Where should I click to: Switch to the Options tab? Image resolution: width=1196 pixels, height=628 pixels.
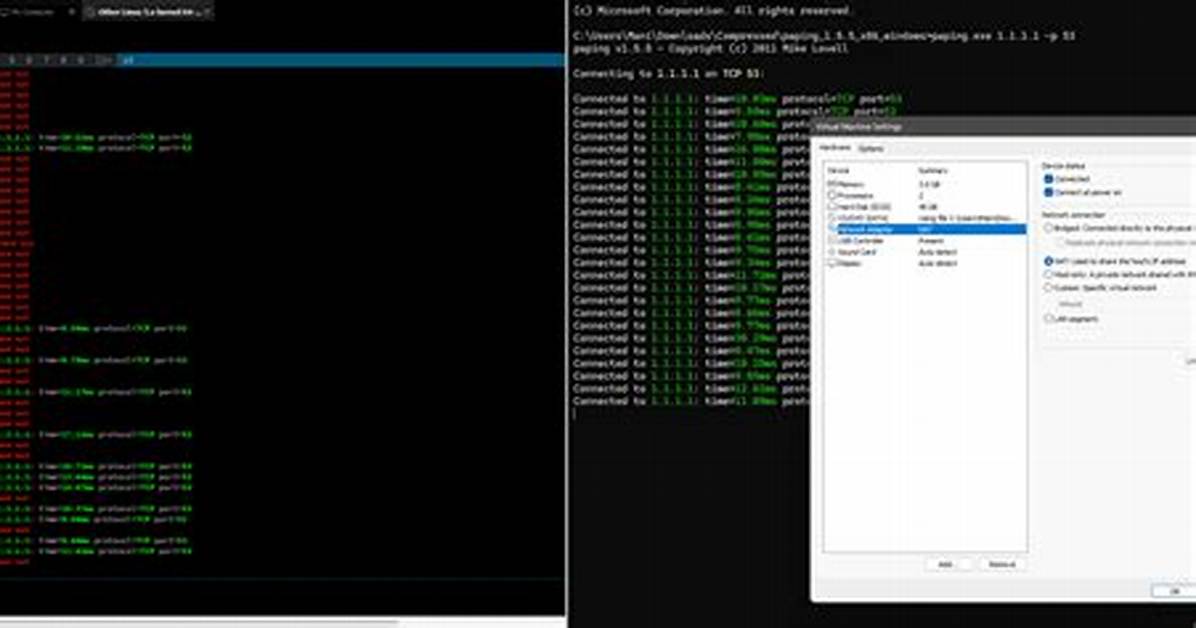coord(871,148)
